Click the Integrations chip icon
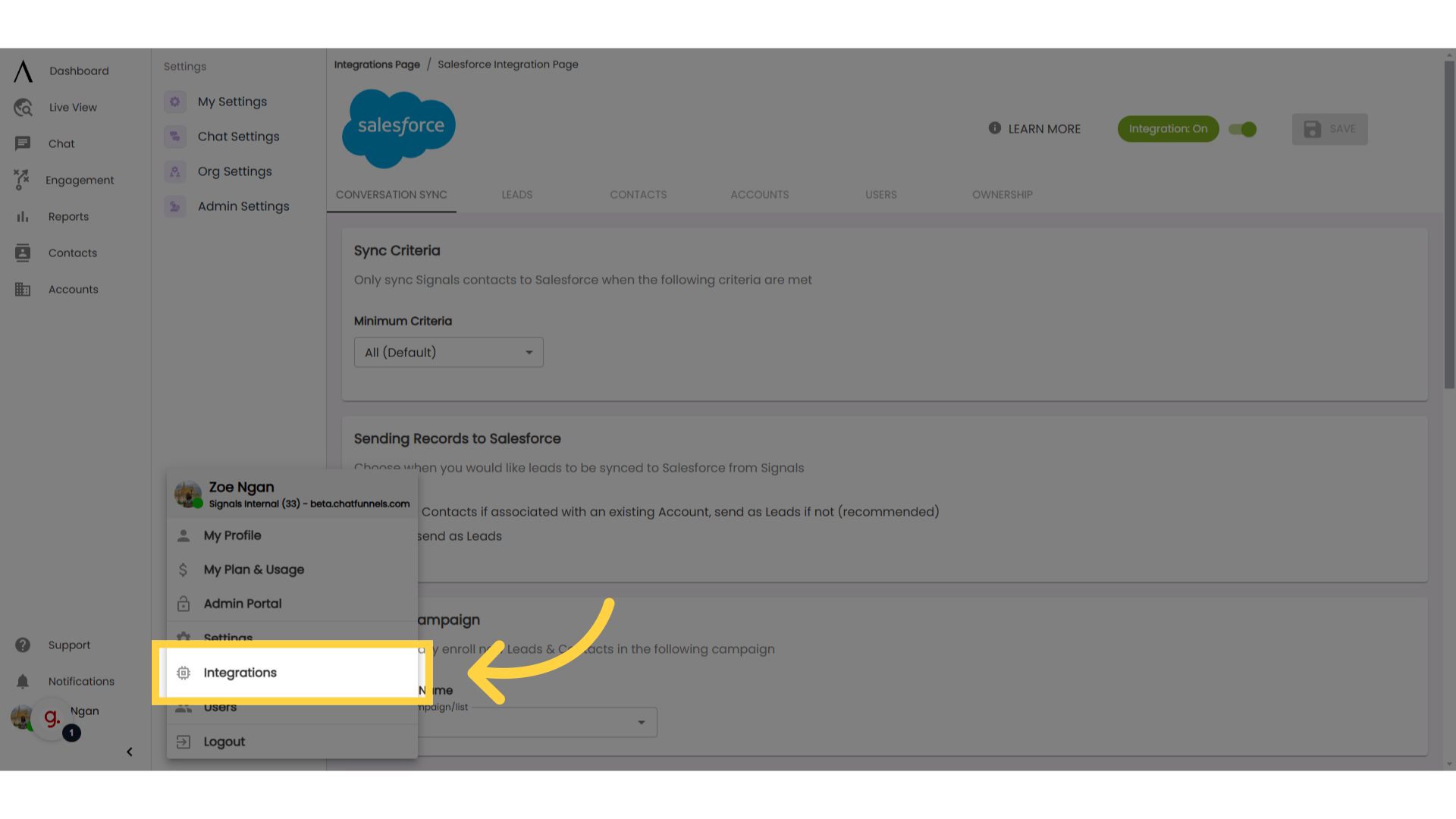This screenshot has width=1456, height=819. pyautogui.click(x=184, y=673)
